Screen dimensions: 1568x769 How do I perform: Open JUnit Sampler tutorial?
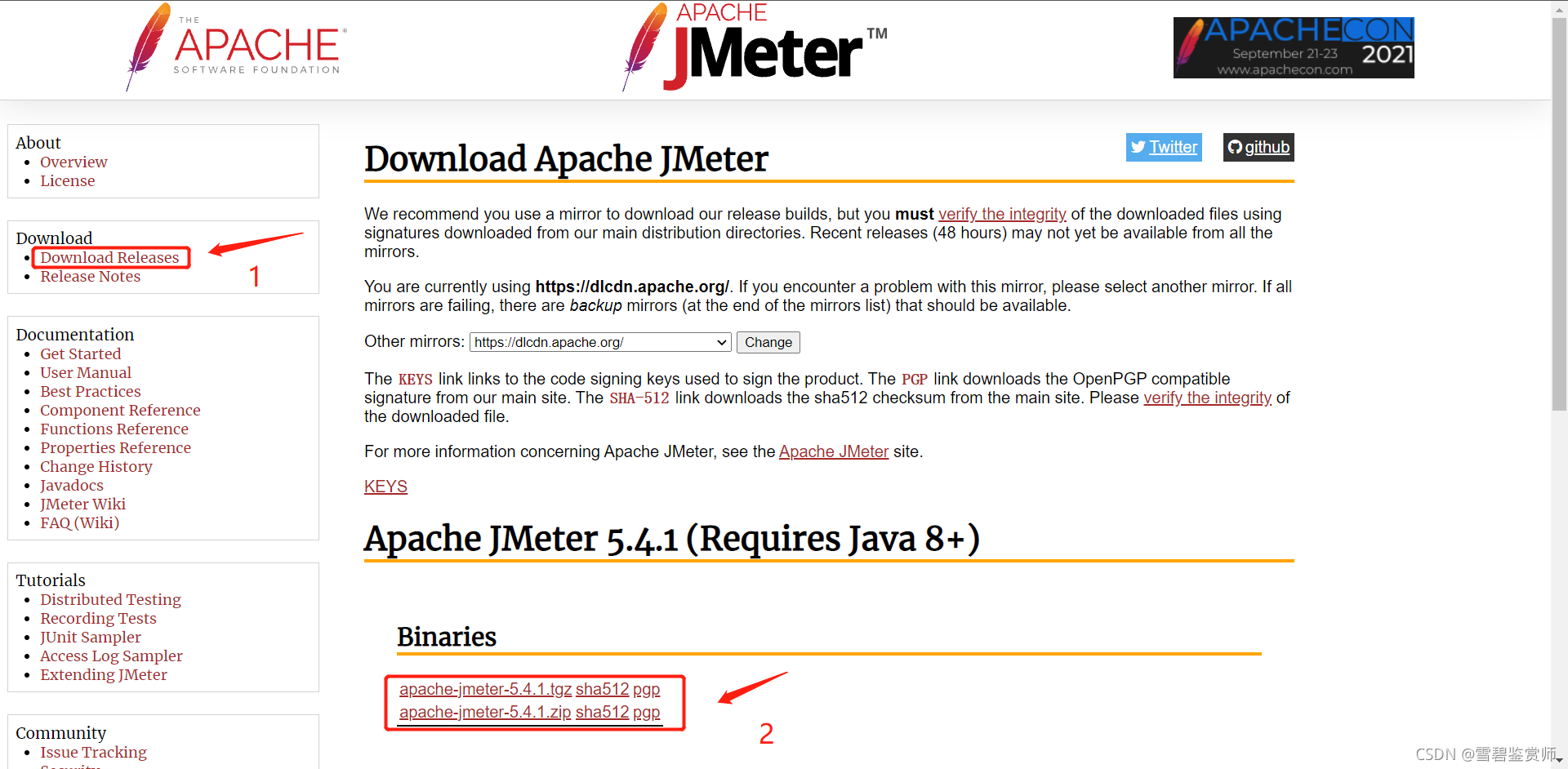pos(91,637)
